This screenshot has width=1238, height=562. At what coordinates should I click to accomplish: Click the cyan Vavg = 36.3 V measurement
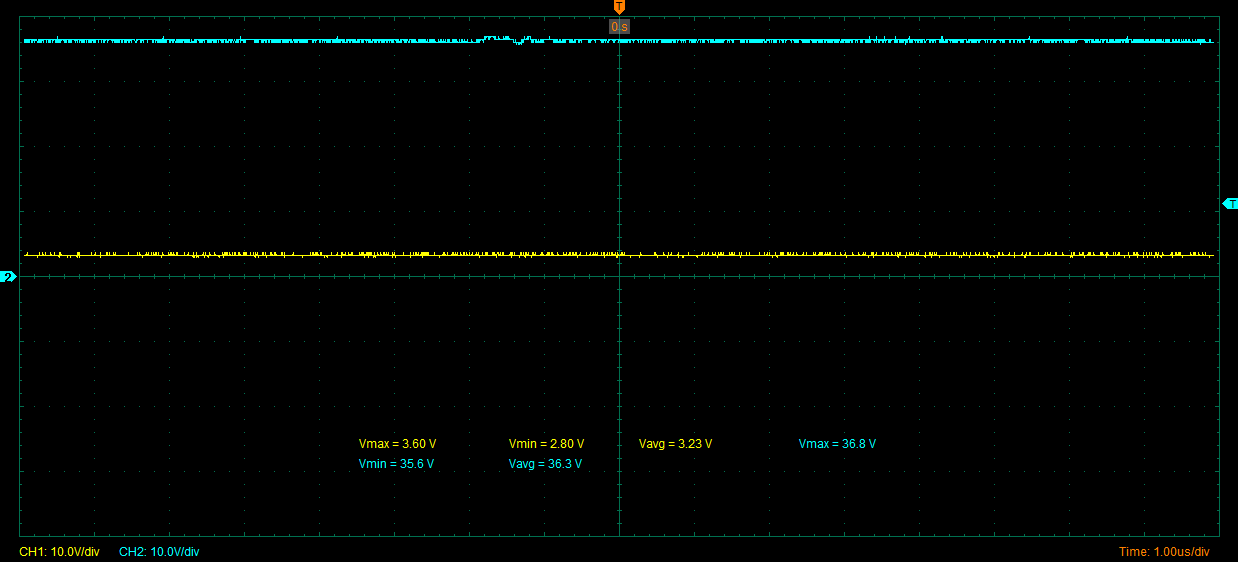545,464
